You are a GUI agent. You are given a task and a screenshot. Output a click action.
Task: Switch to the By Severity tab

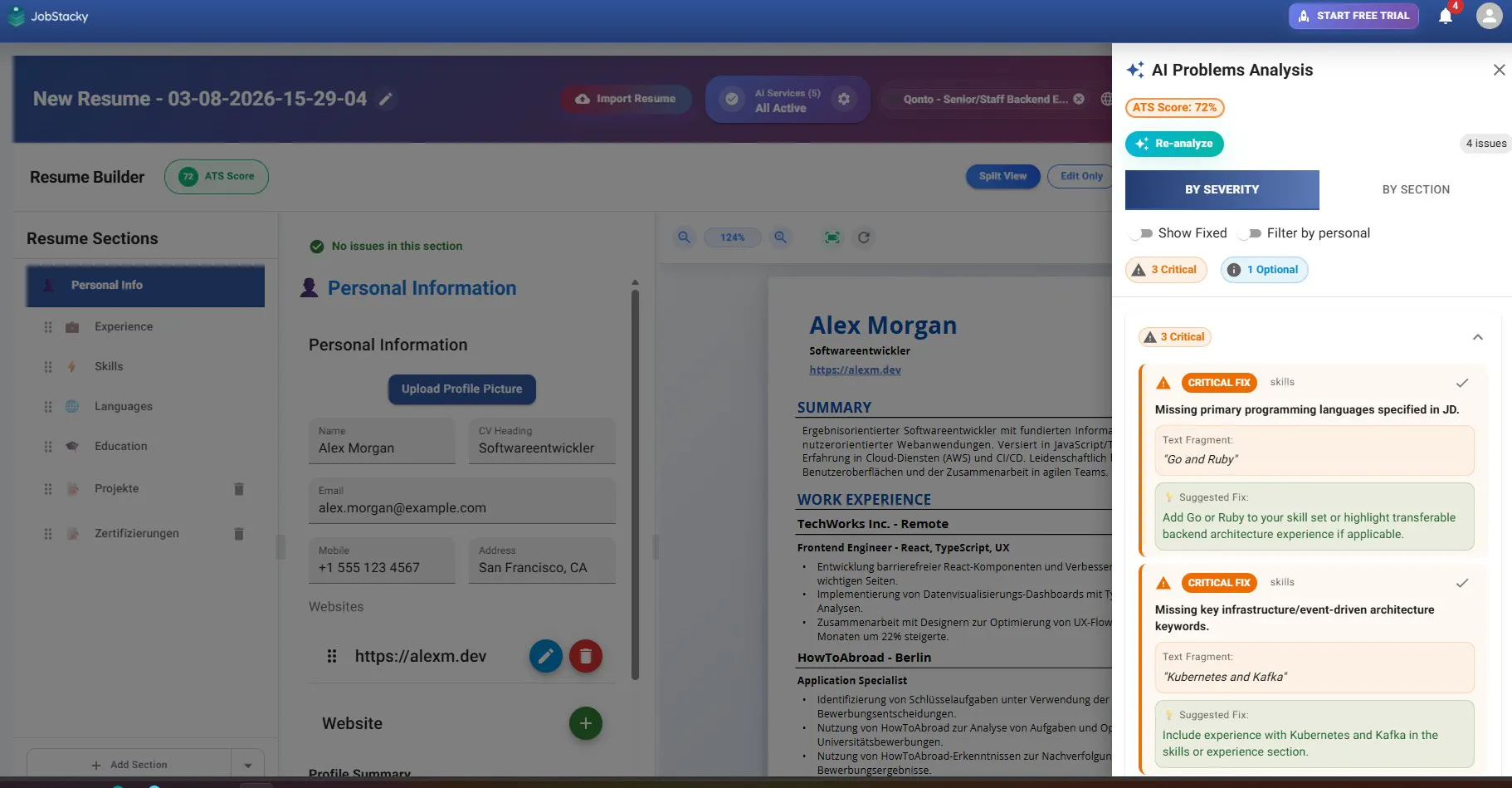point(1222,189)
